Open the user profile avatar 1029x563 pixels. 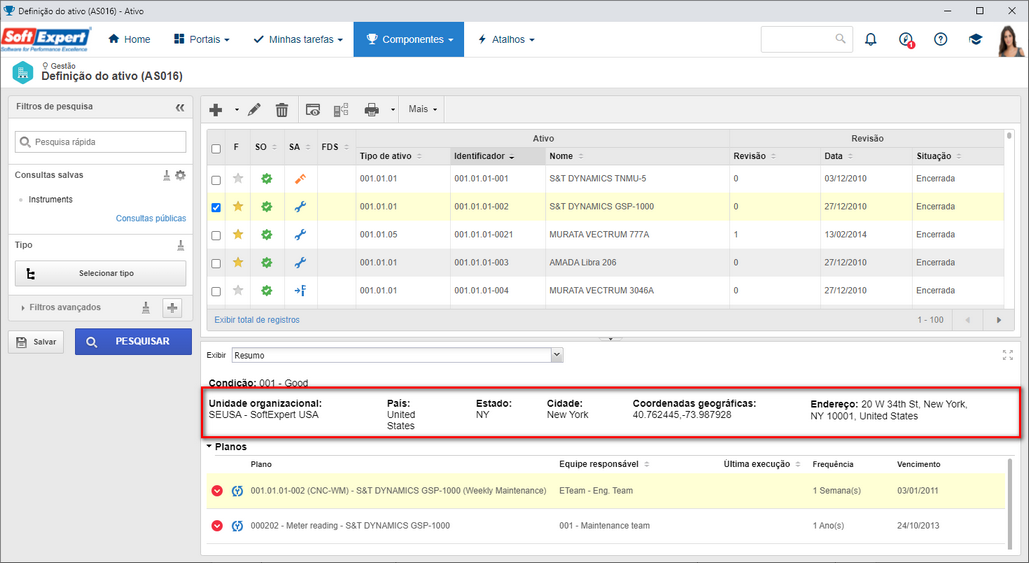pyautogui.click(x=1011, y=41)
